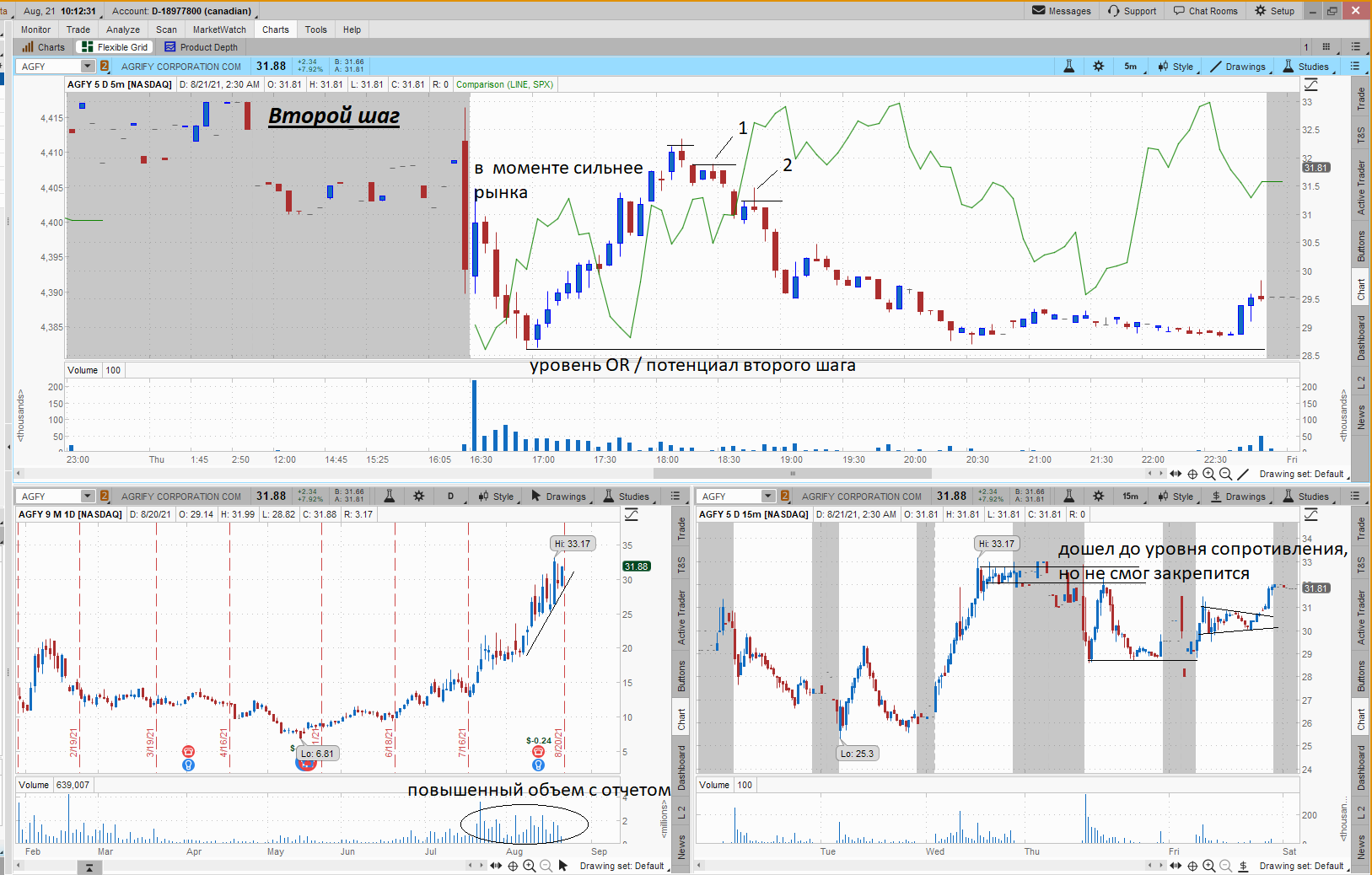
Task: Click Comparison (LINE, SPX) study label
Action: coord(504,84)
